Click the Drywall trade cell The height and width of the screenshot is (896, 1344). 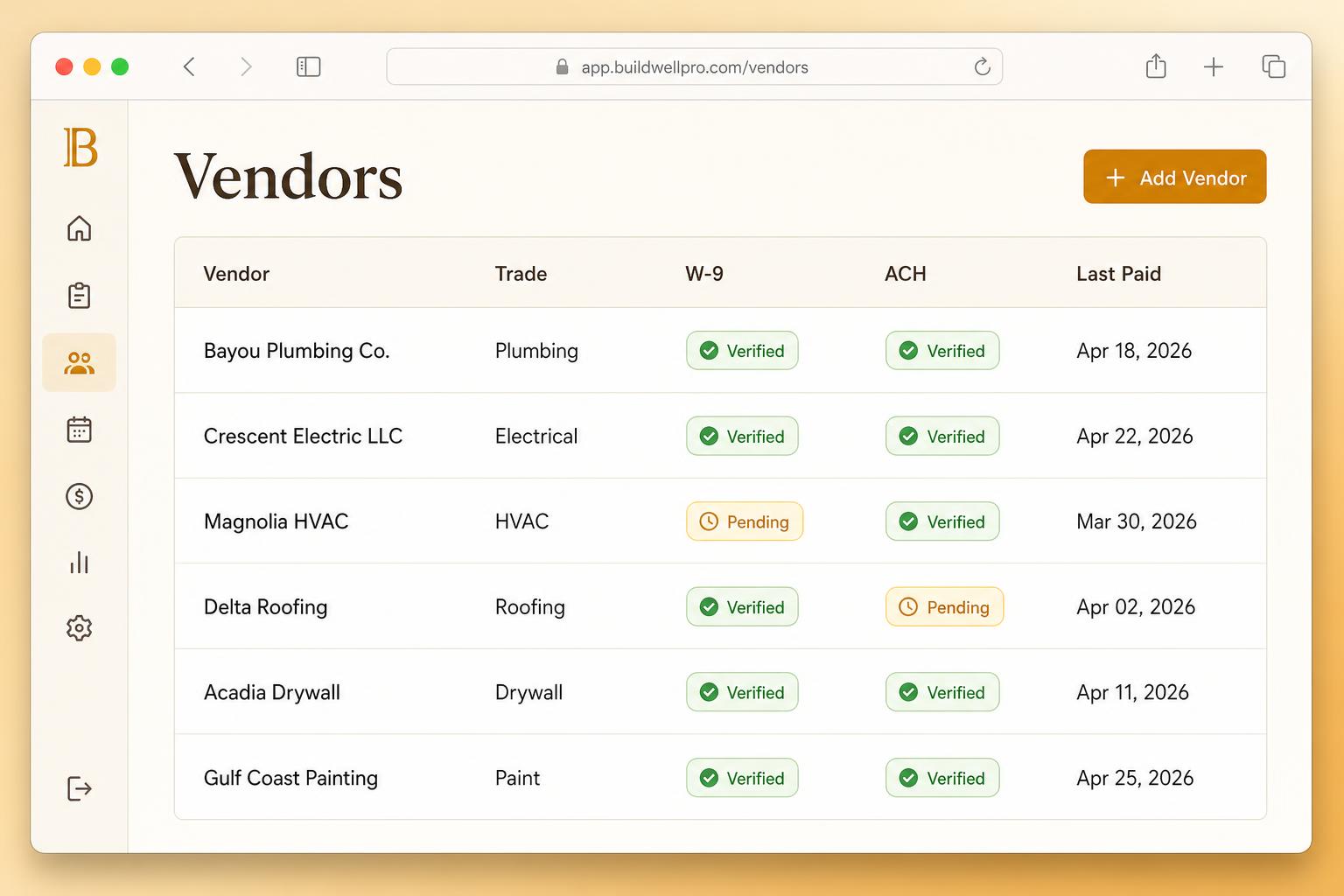coord(528,692)
